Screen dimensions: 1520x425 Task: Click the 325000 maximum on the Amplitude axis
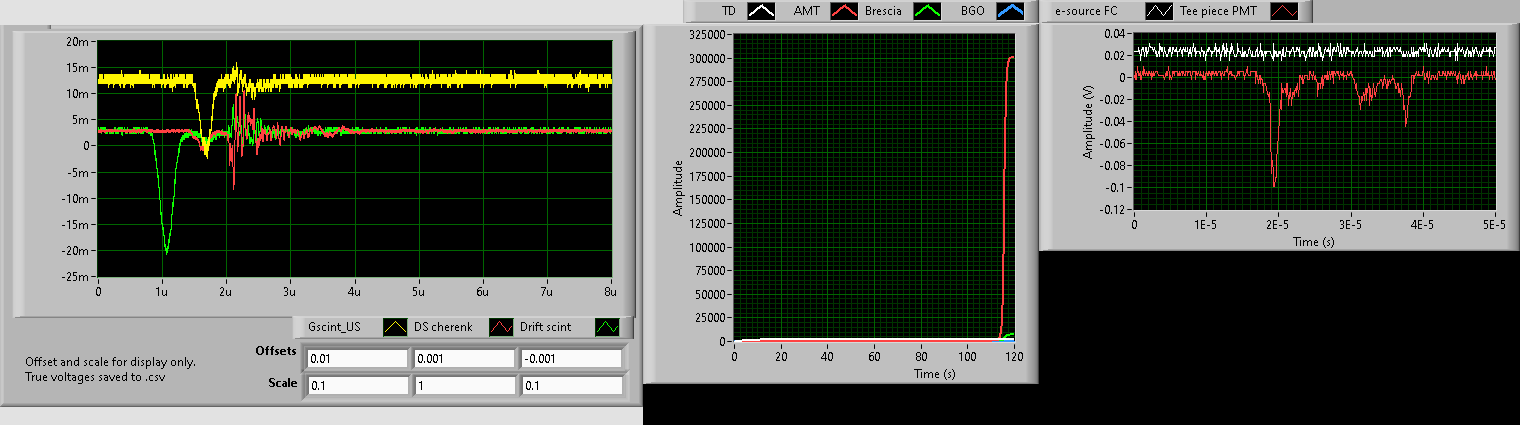pyautogui.click(x=705, y=34)
